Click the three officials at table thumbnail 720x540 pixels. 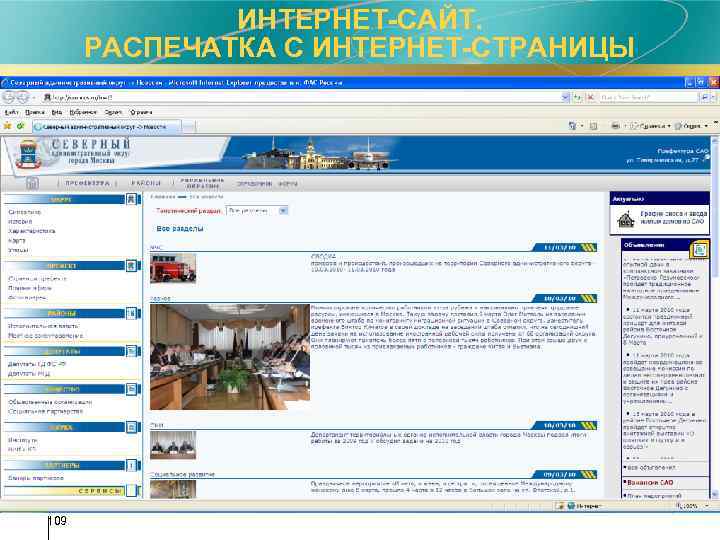pyautogui.click(x=173, y=444)
